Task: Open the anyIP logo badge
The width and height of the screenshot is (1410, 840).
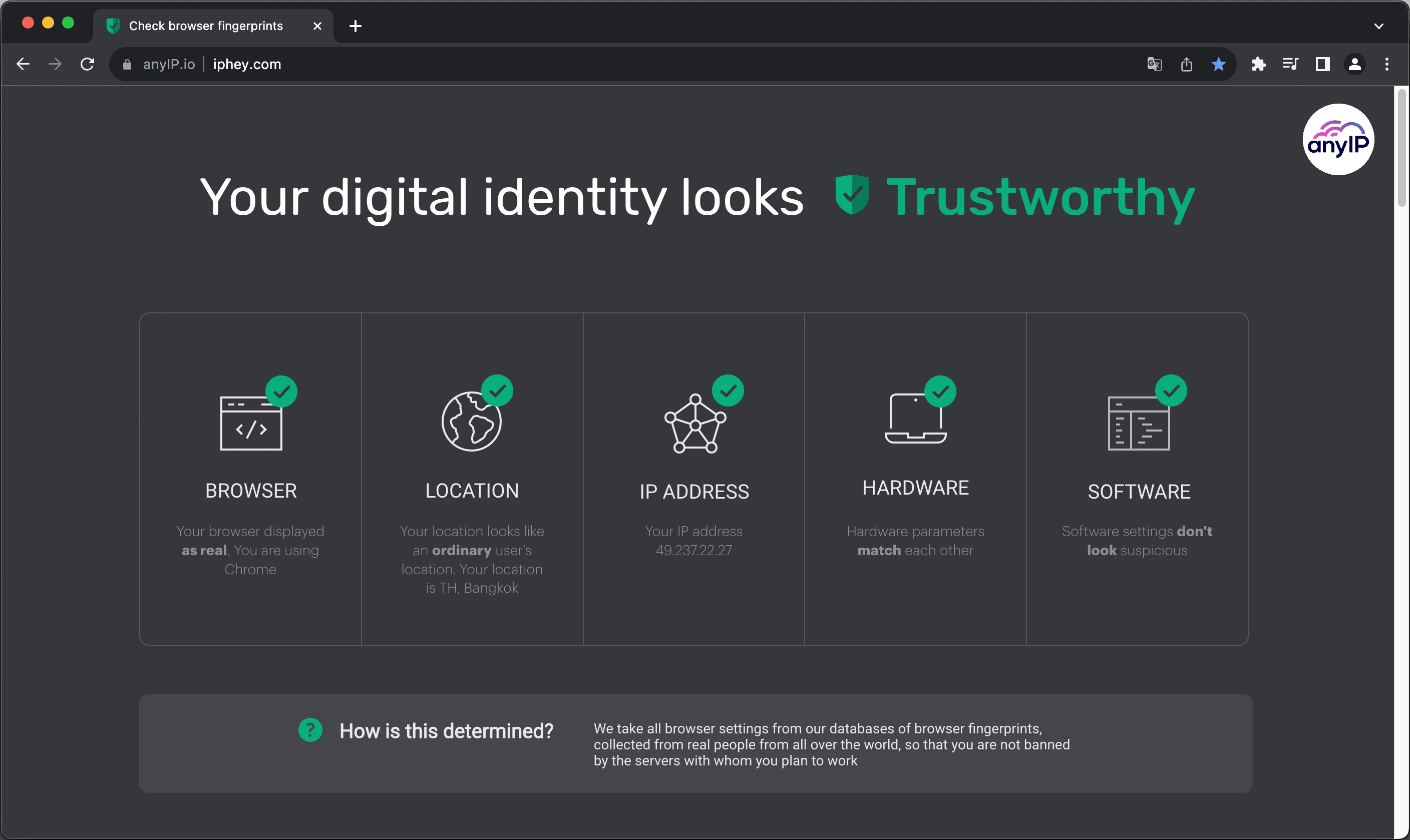Action: click(x=1337, y=139)
